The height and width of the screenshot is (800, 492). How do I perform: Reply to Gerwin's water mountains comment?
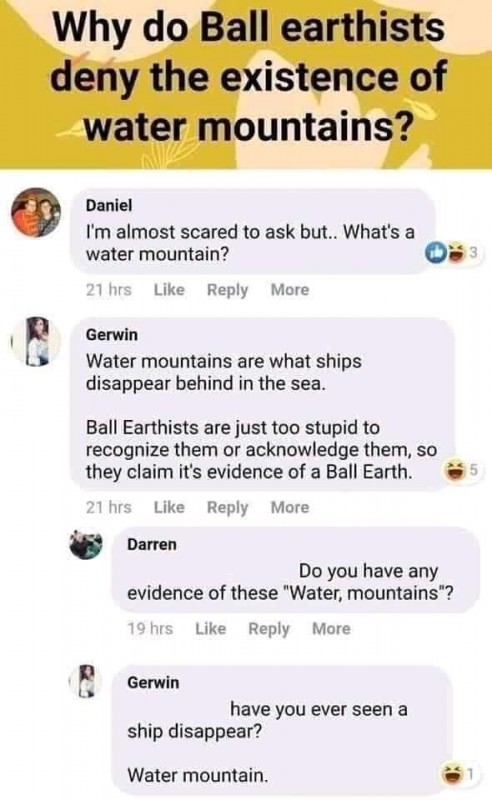[x=227, y=507]
